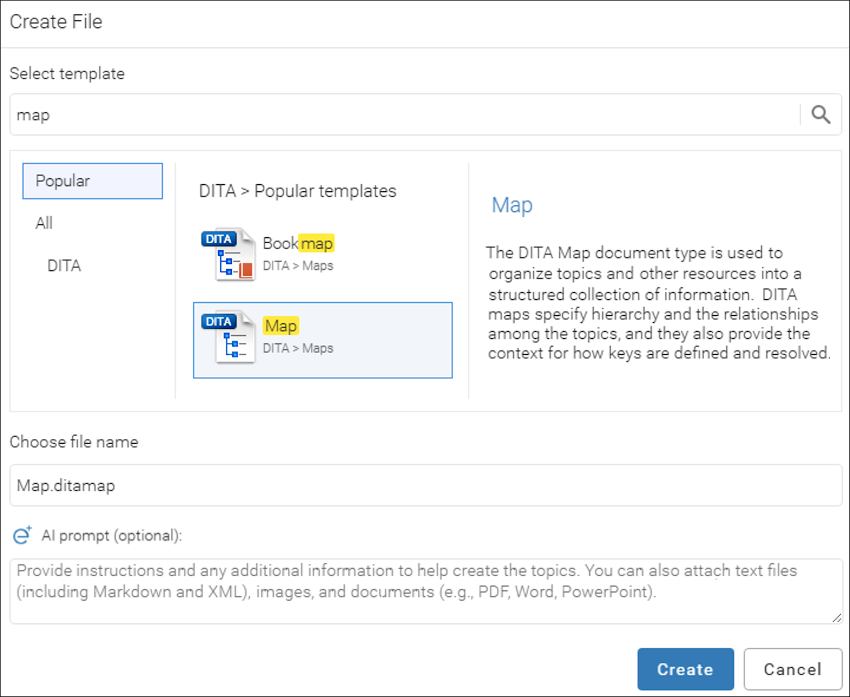Click DITA > Maps path under Map
This screenshot has width=850, height=697.
pos(298,348)
